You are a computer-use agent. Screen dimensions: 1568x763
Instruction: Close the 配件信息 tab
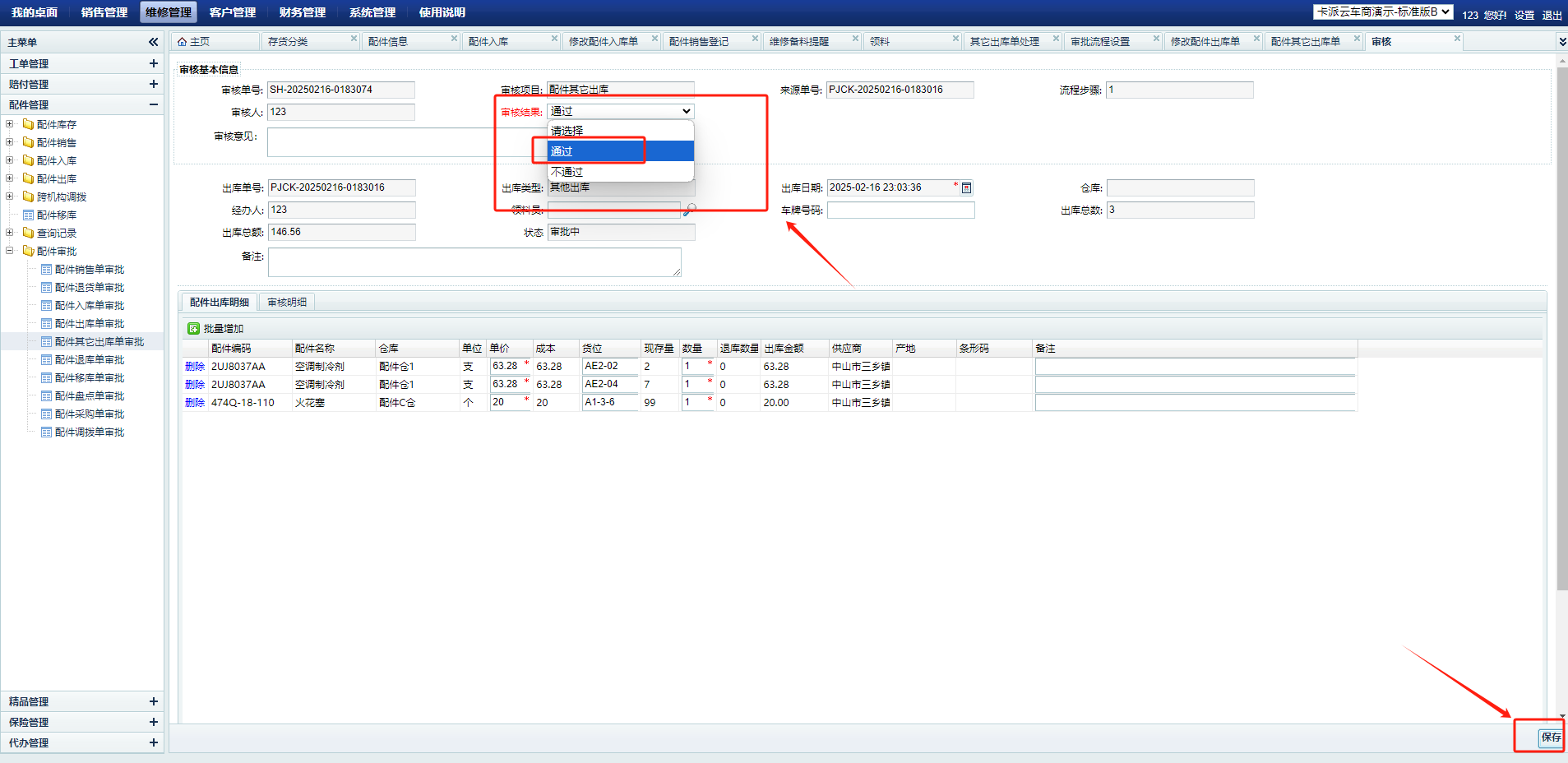pyautogui.click(x=454, y=39)
